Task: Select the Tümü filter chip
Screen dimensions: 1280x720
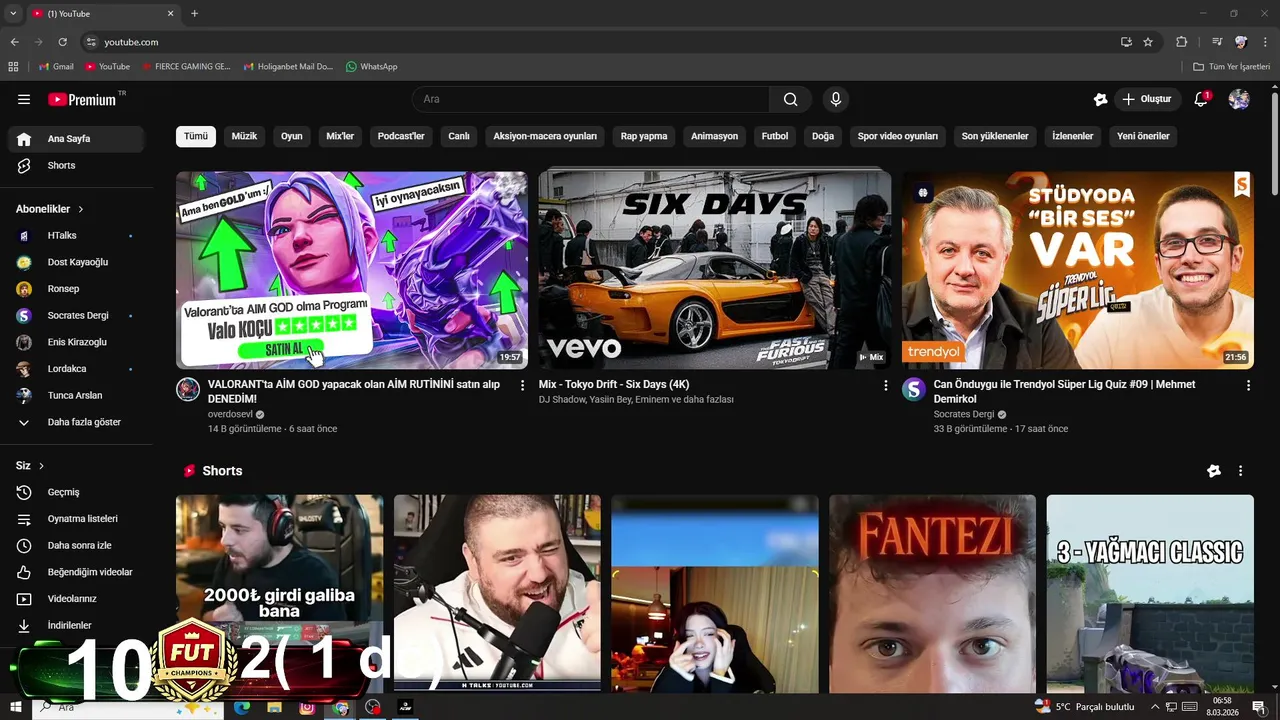Action: pyautogui.click(x=196, y=136)
